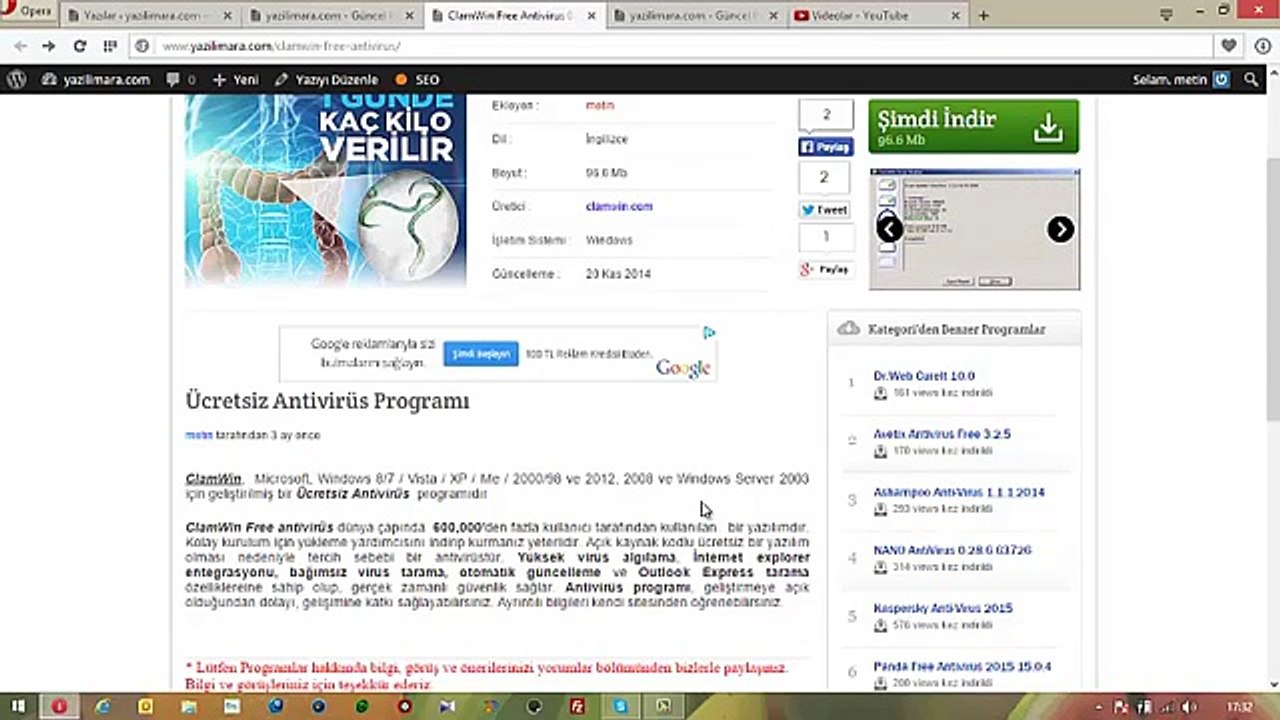Open the admin bar search icon
The width and height of the screenshot is (1280, 720).
click(1252, 80)
